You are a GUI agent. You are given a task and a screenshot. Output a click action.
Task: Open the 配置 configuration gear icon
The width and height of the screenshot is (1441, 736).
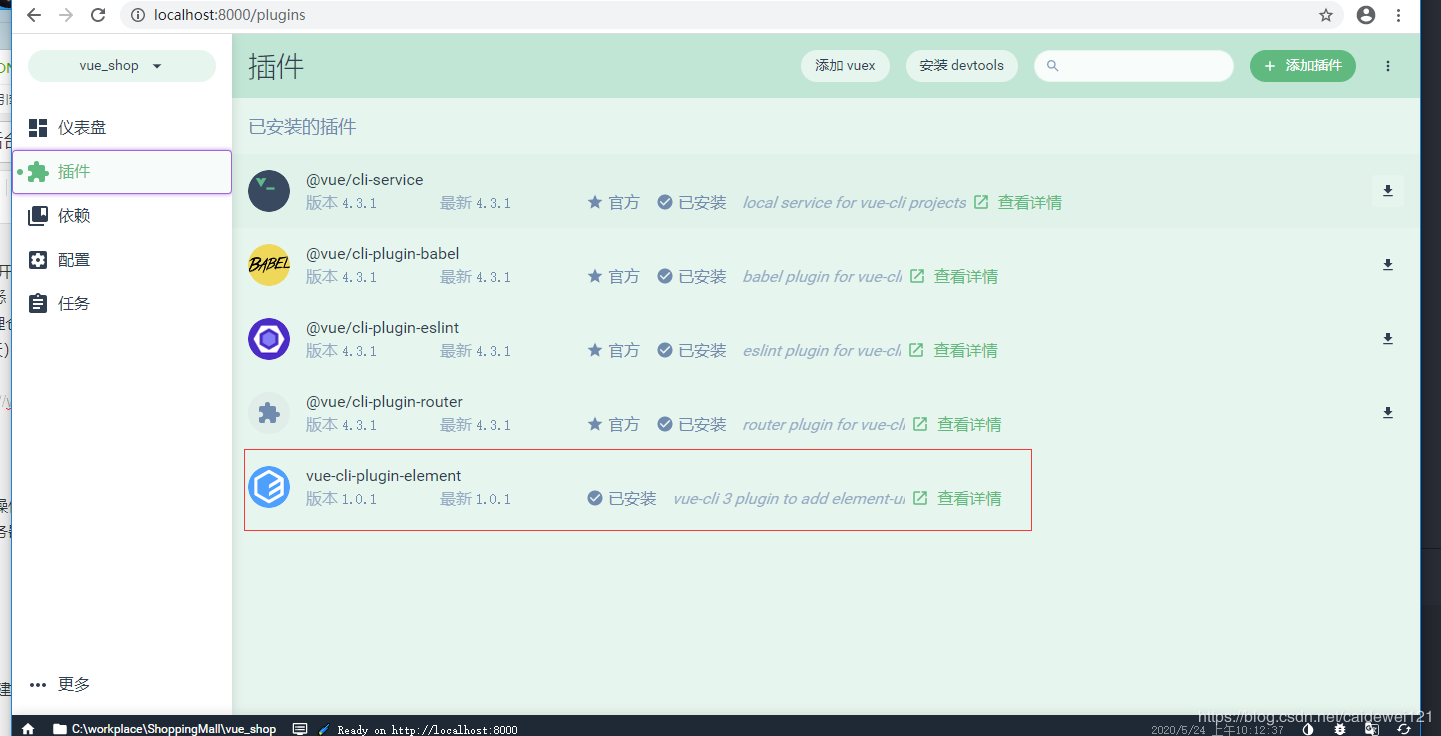pos(37,259)
